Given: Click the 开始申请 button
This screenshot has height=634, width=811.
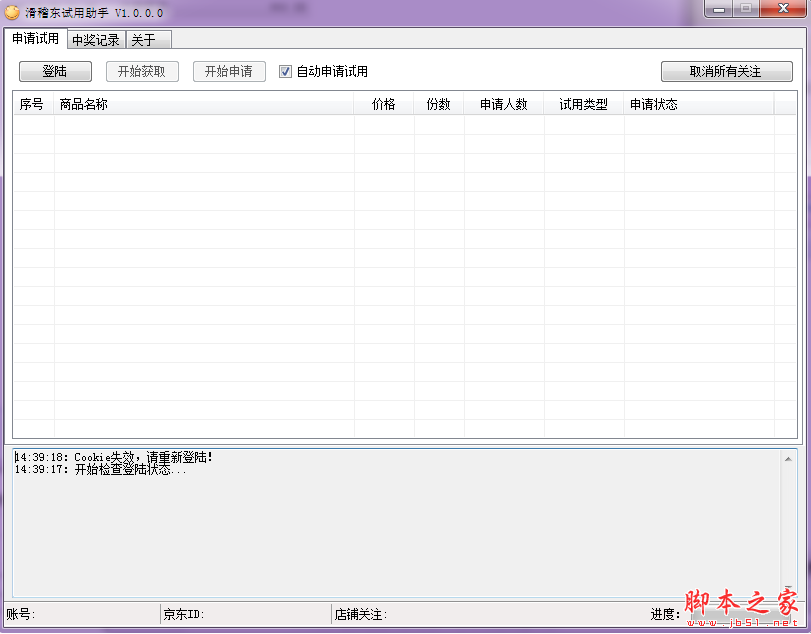Looking at the screenshot, I should [228, 71].
